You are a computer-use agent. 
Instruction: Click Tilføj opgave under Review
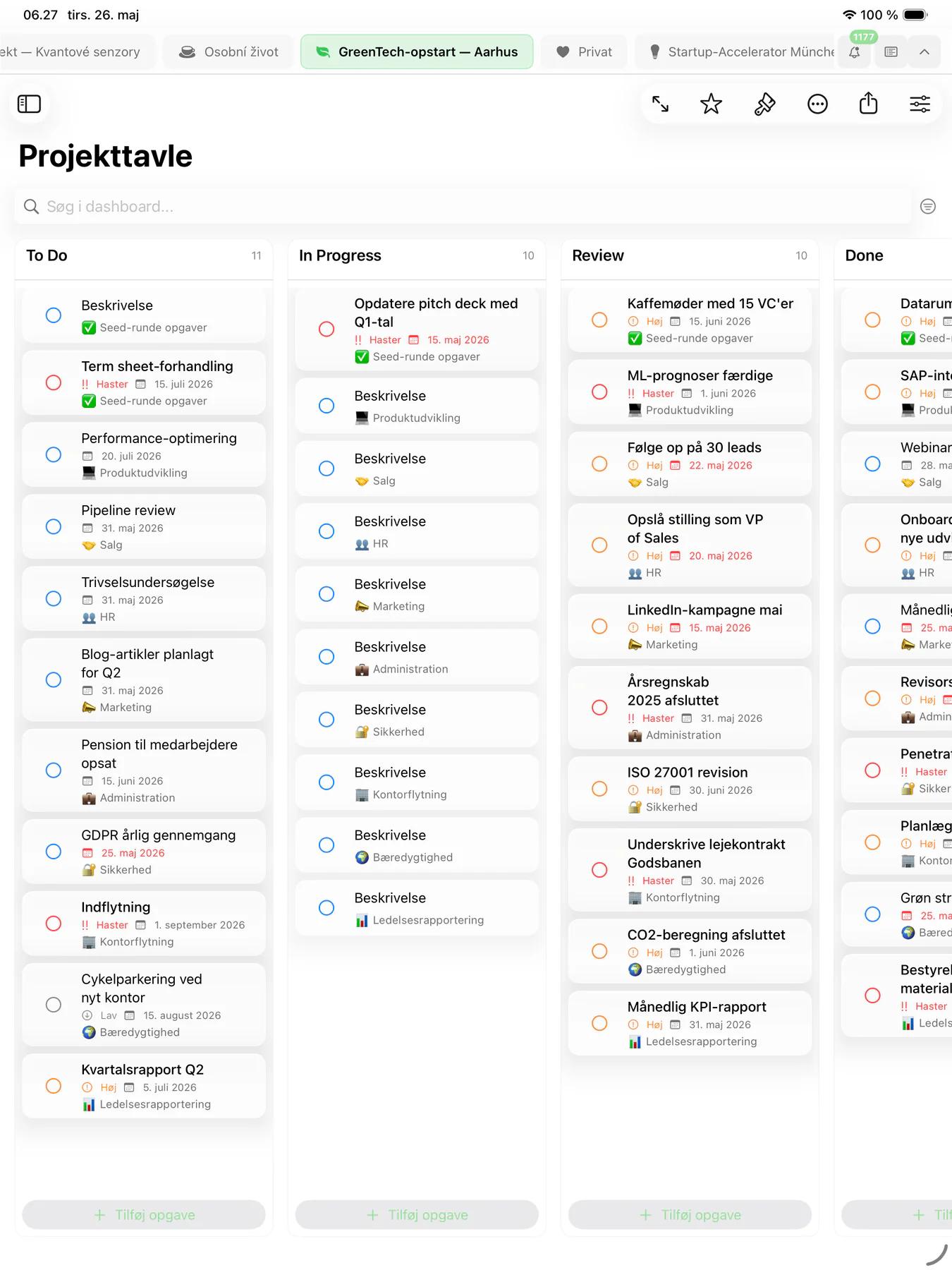(690, 1214)
